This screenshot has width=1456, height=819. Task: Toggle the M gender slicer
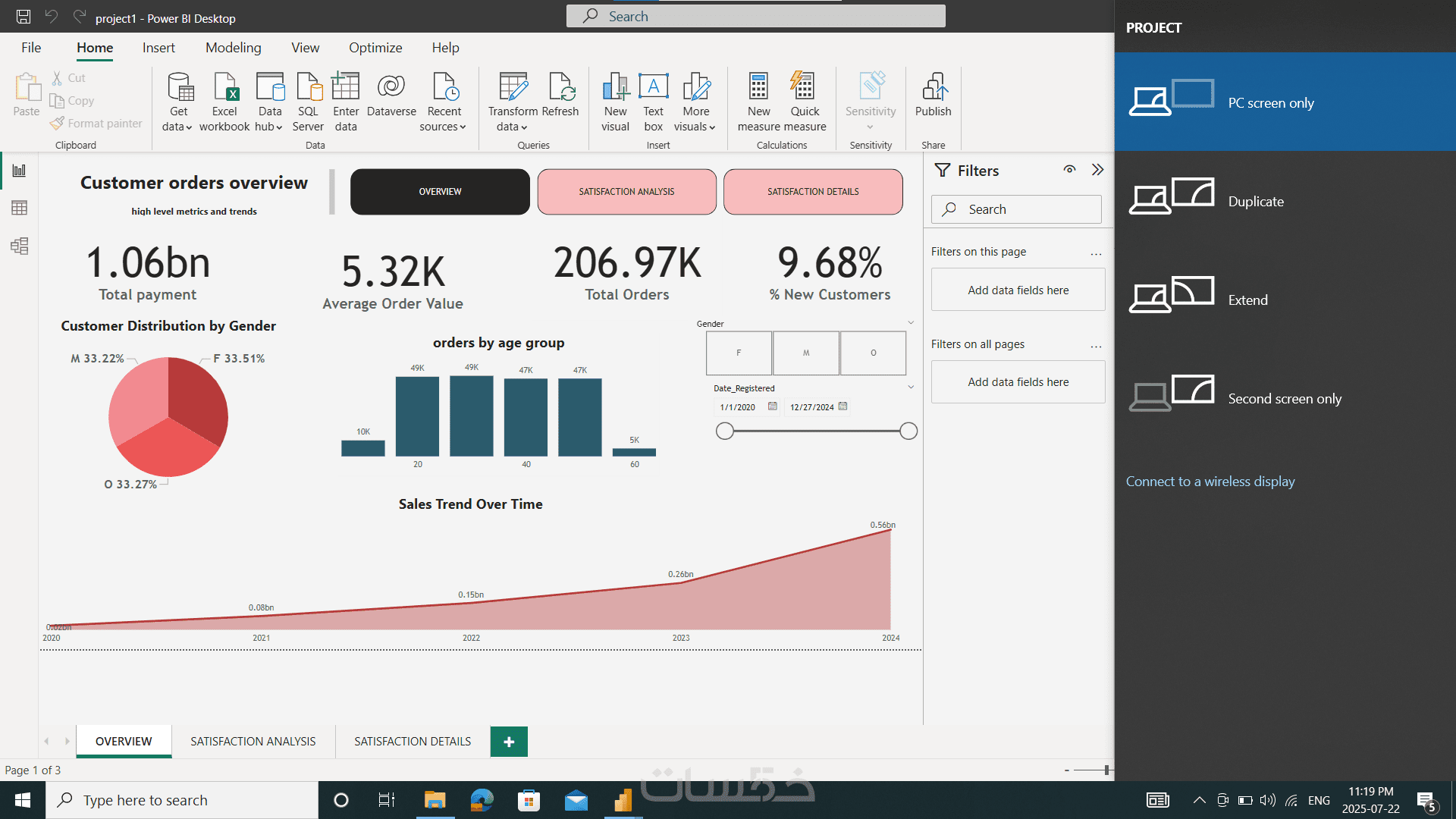(x=805, y=353)
